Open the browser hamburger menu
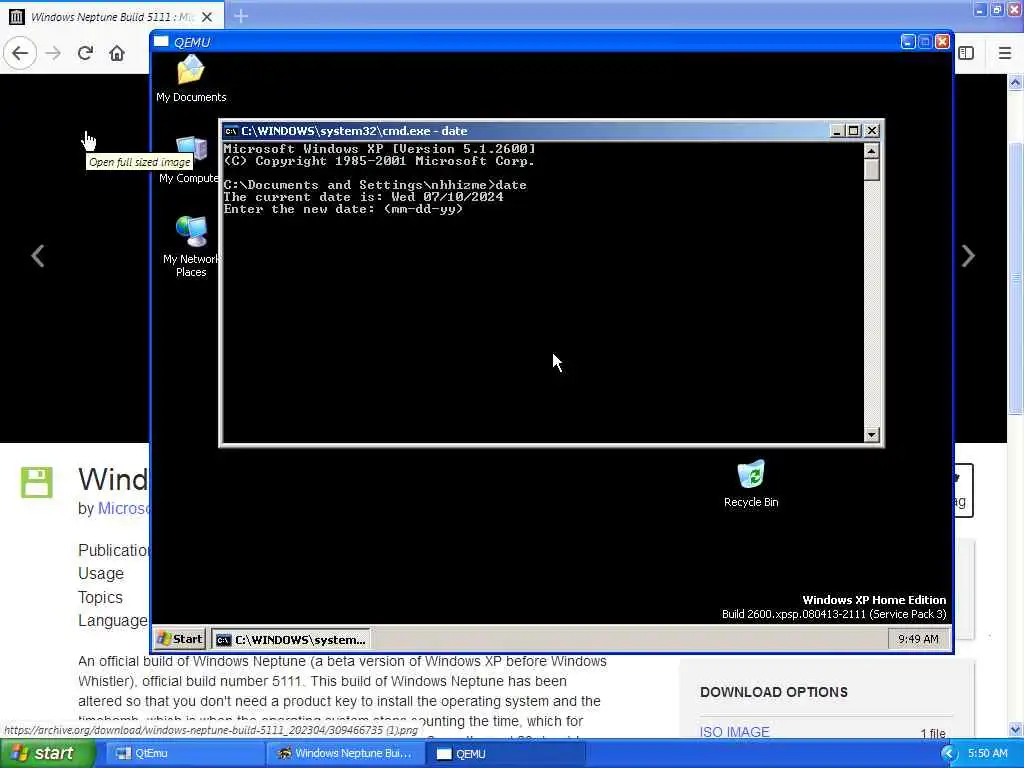The height and width of the screenshot is (768, 1024). coord(1004,53)
